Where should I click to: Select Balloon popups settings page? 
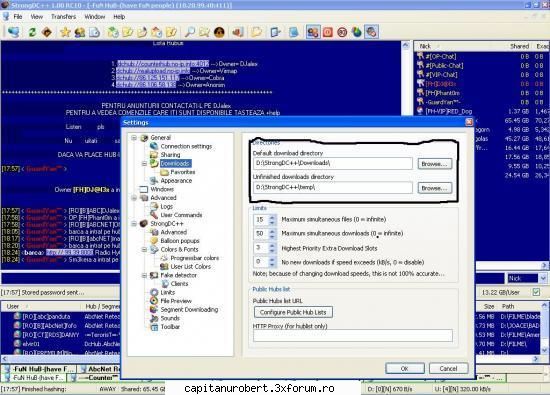click(x=180, y=241)
